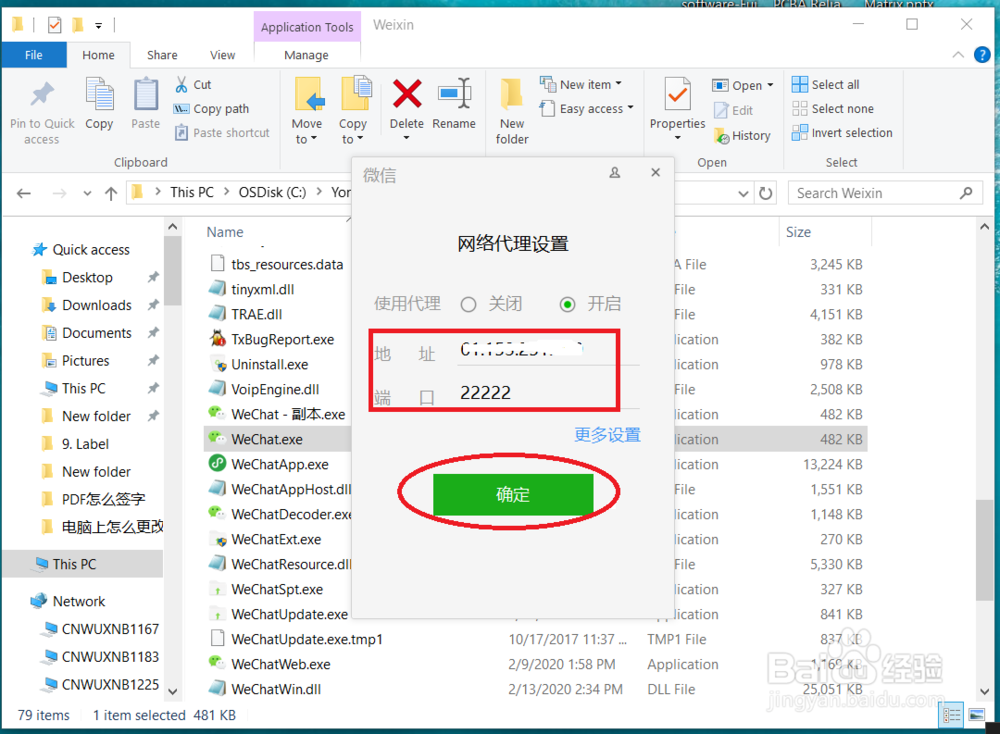Expand recent locations dropdown arrow
This screenshot has height=734, width=1000.
tap(87, 193)
